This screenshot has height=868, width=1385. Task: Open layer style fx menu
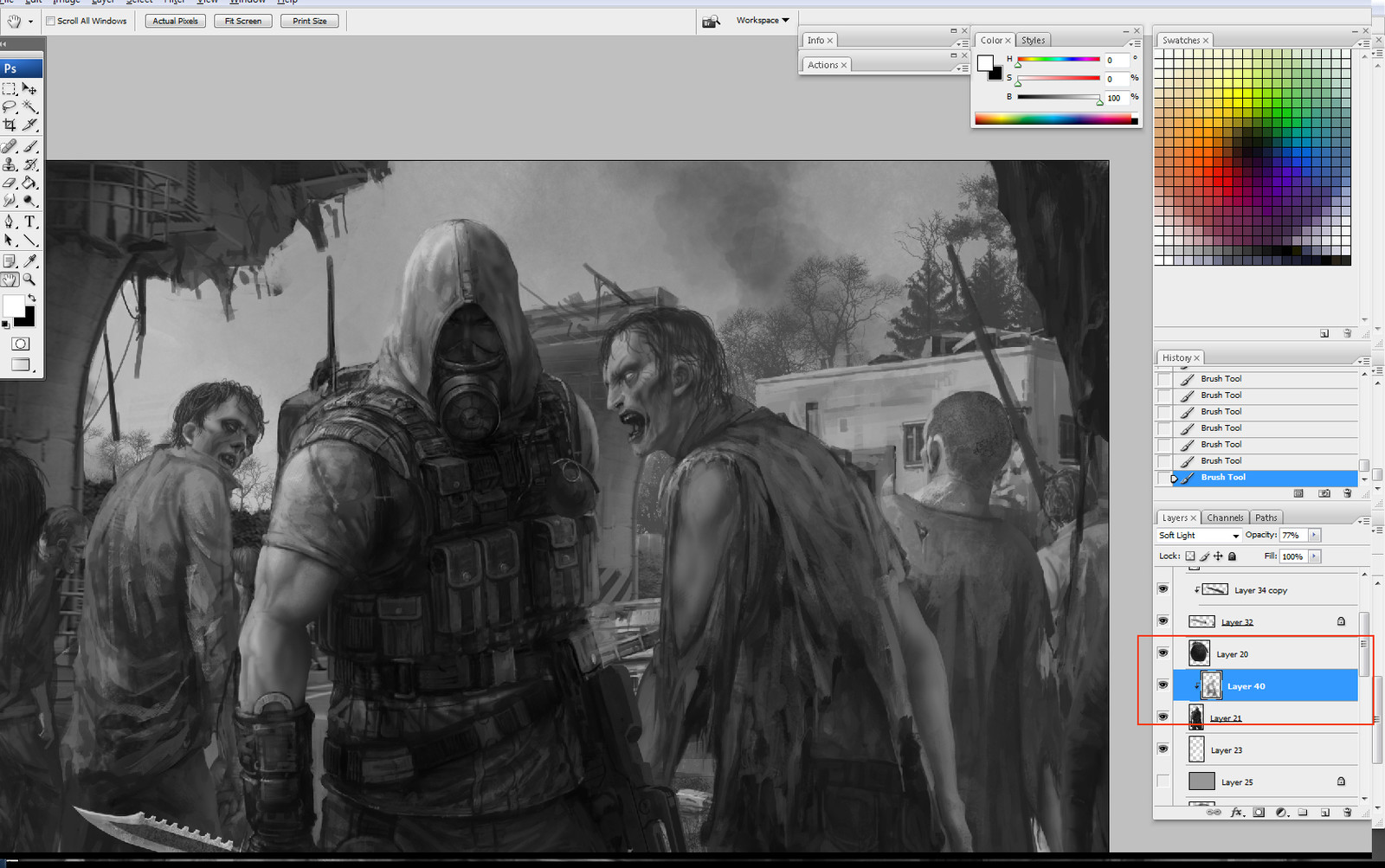click(1237, 812)
